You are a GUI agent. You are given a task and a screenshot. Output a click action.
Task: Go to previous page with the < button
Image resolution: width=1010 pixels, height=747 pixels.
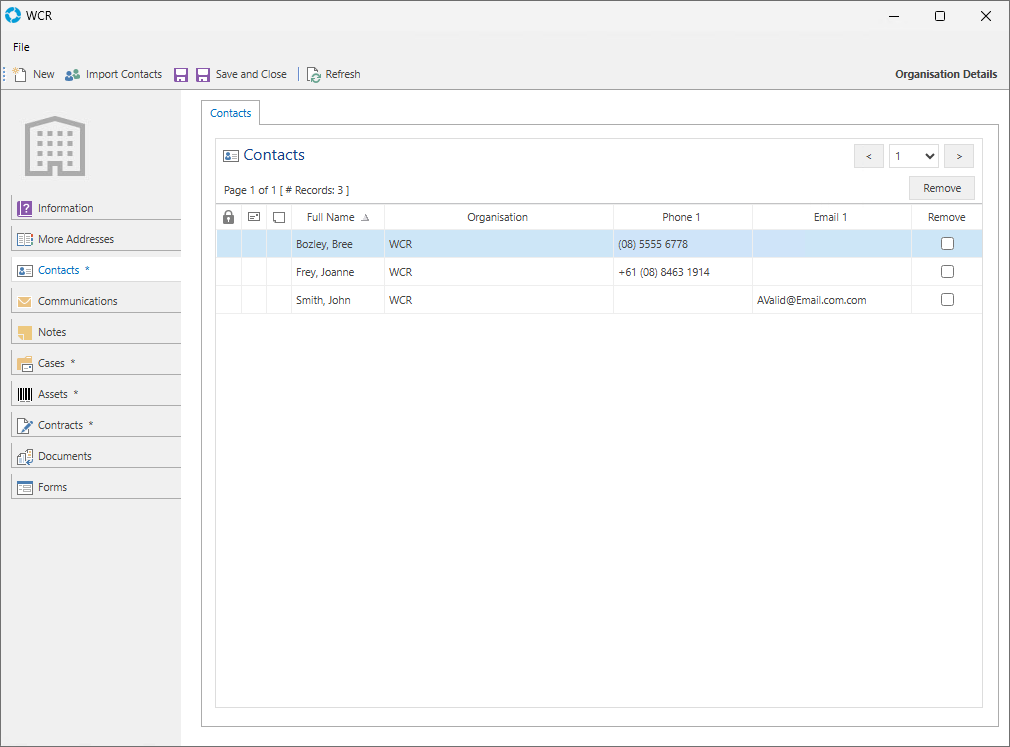point(868,156)
